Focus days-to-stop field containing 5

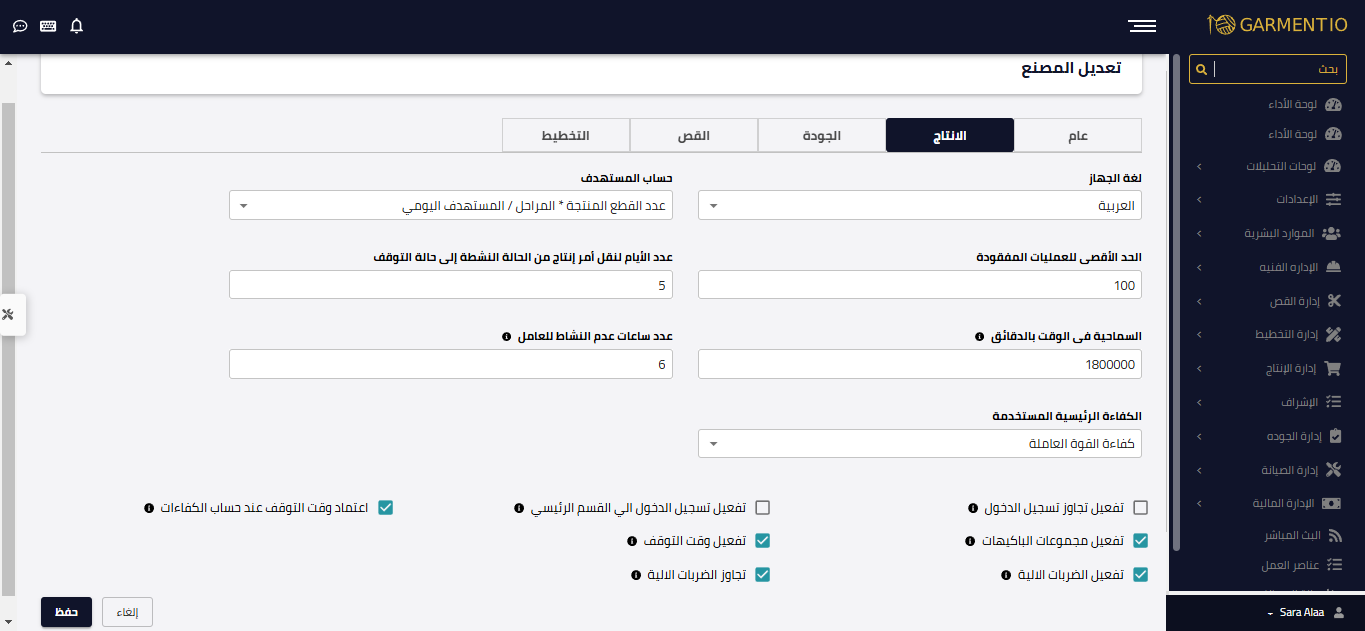click(451, 285)
